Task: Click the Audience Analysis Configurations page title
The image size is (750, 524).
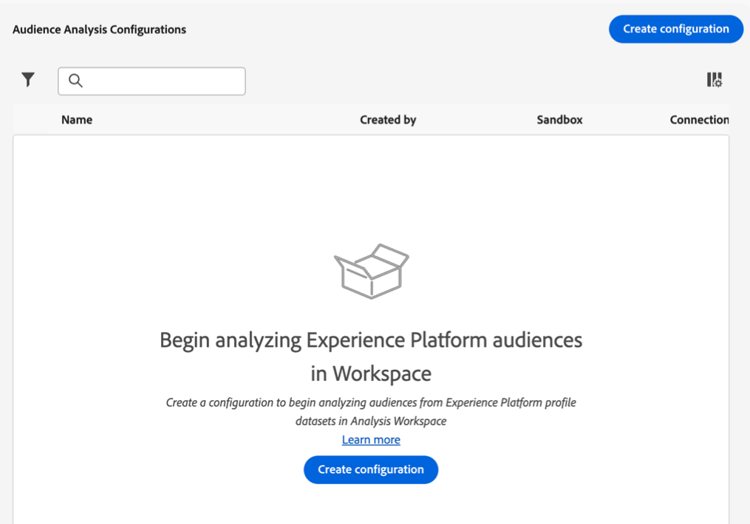Action: pos(99,30)
